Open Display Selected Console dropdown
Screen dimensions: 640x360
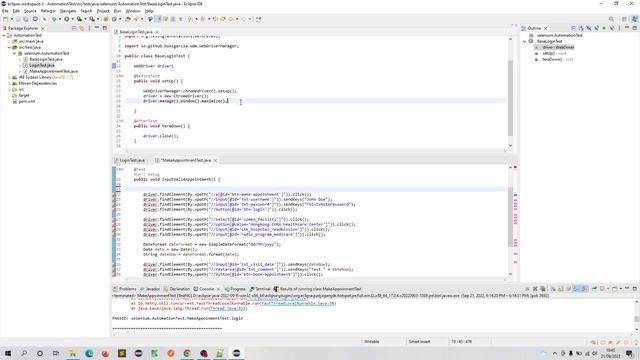[607, 289]
